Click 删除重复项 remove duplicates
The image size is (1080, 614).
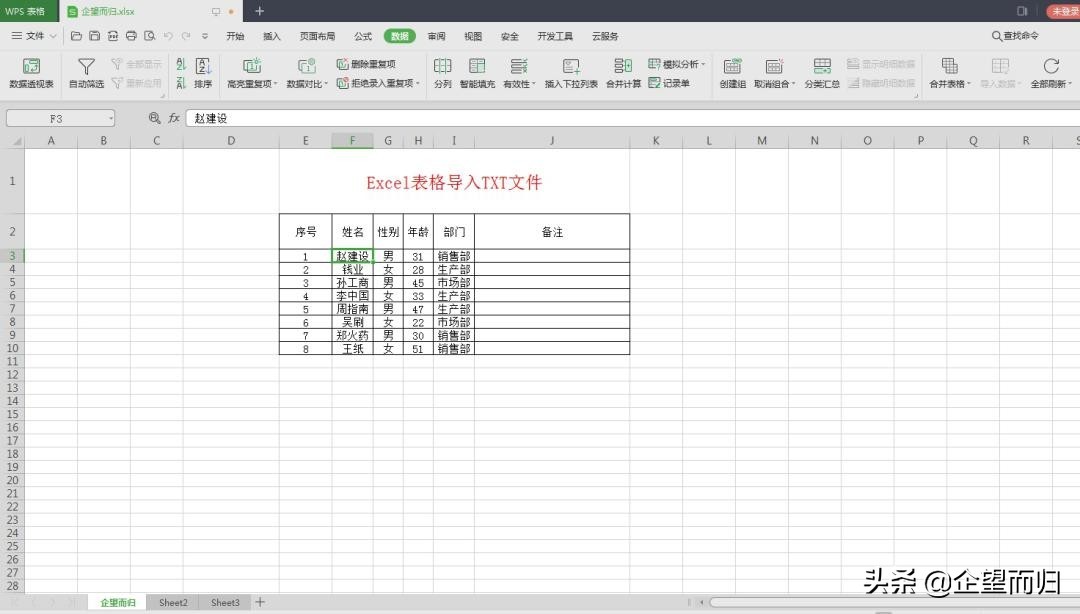tap(366, 64)
